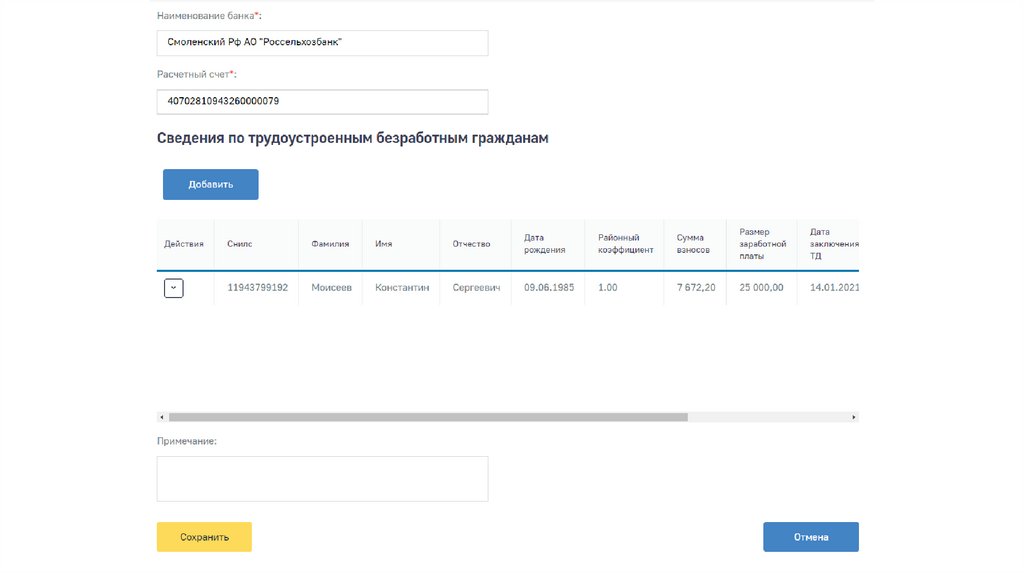1024x574 pixels.
Task: Select the salary cell 25 000,00
Action: [761, 288]
